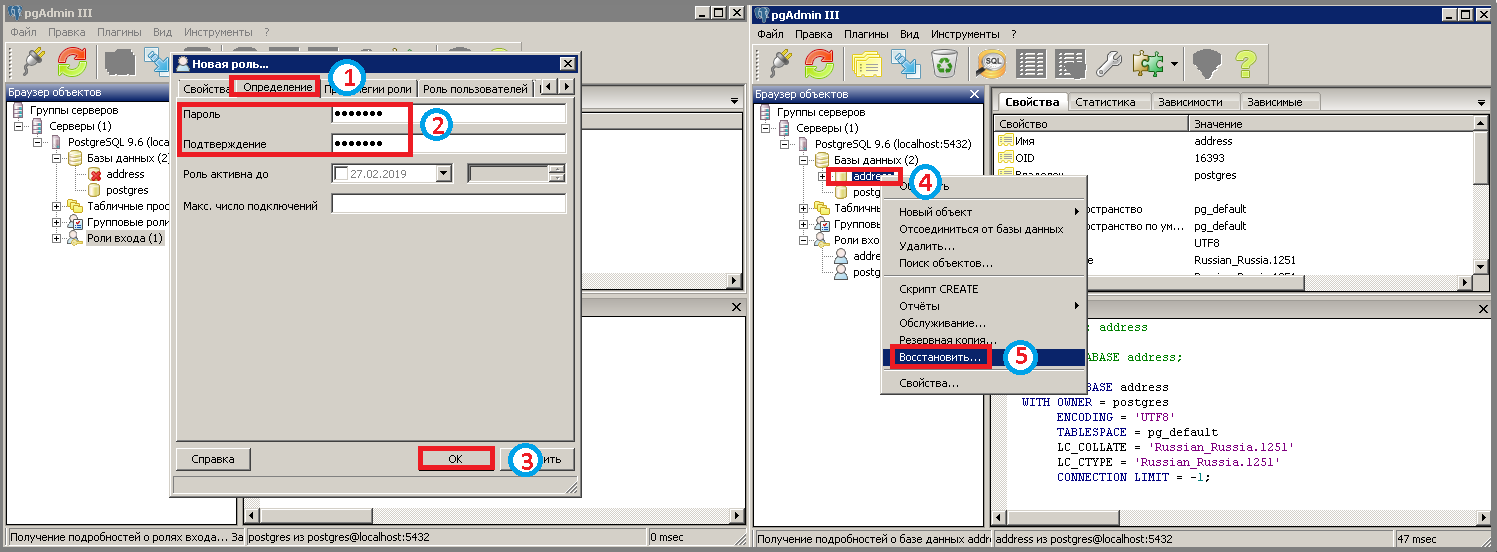Click the yellow question-mark help icon
1497x552 pixels.
click(x=1245, y=65)
